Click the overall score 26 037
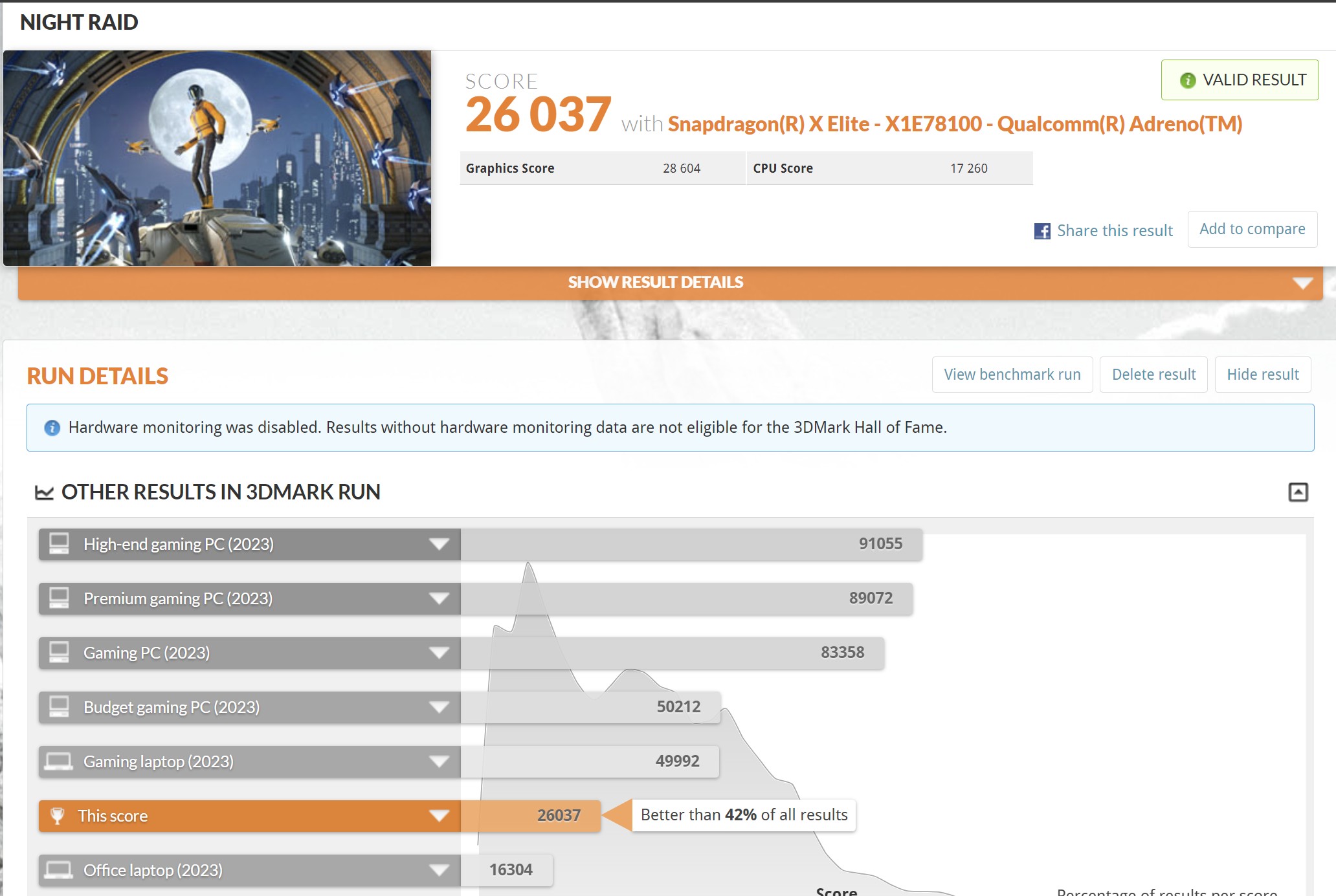 click(x=538, y=115)
